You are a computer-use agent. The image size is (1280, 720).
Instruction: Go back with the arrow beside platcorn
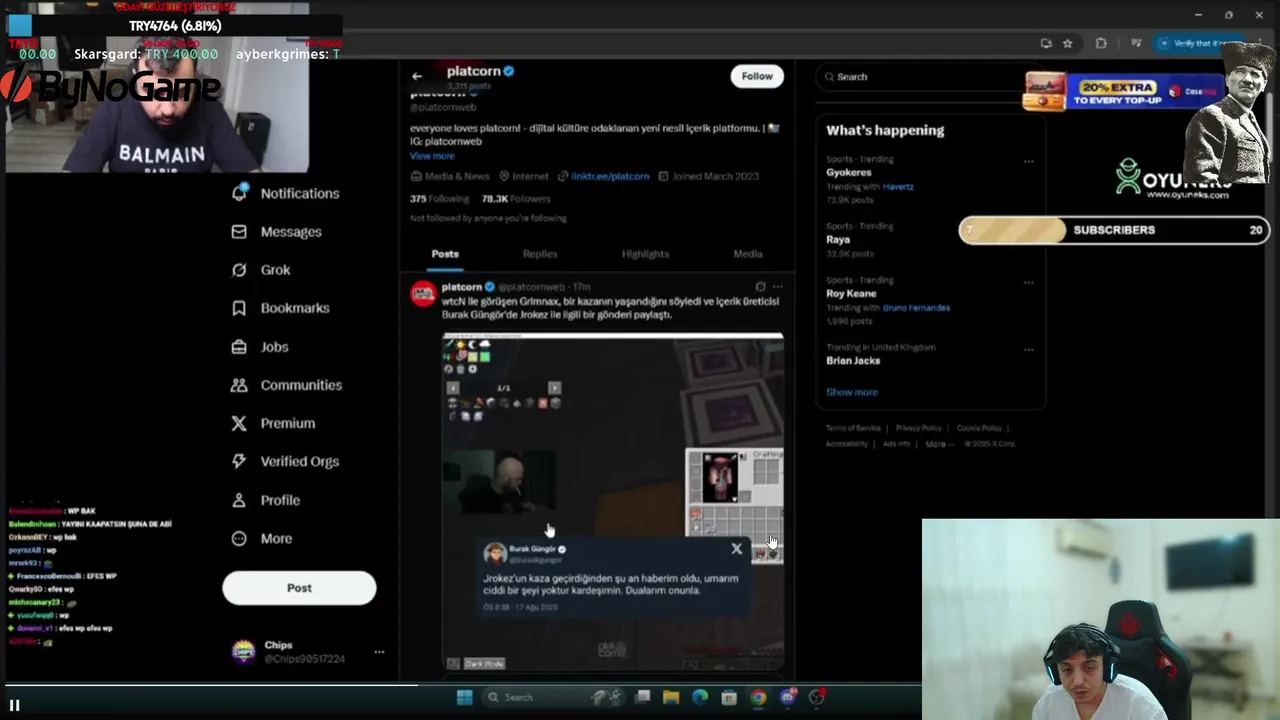(x=417, y=76)
